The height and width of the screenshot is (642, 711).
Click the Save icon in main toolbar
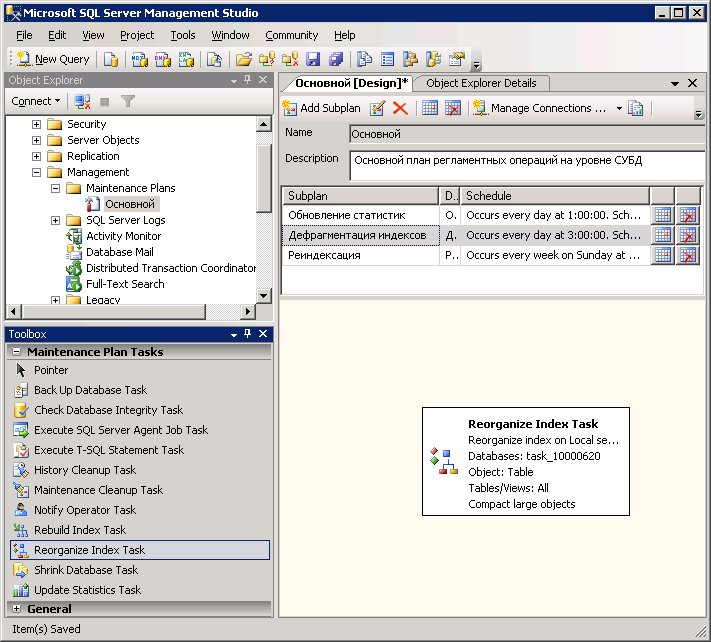tap(313, 59)
